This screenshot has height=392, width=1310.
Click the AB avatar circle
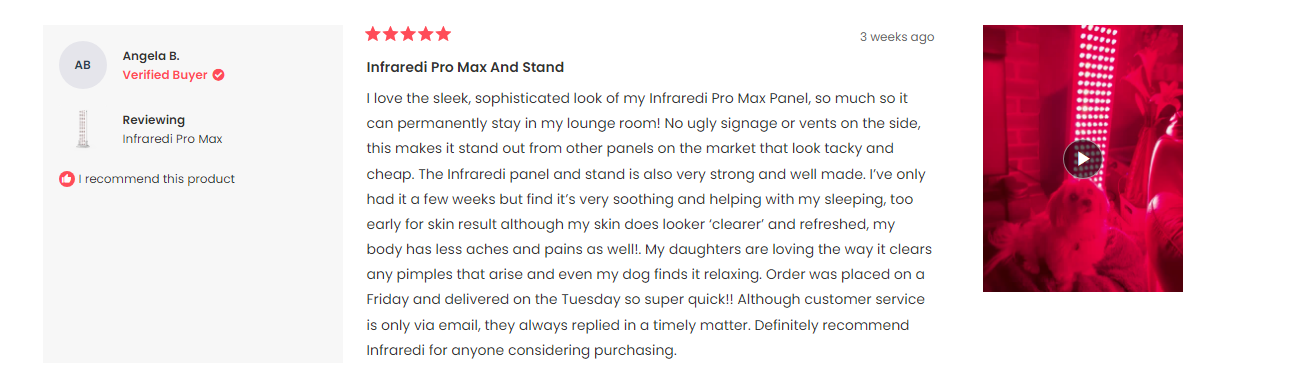[83, 65]
